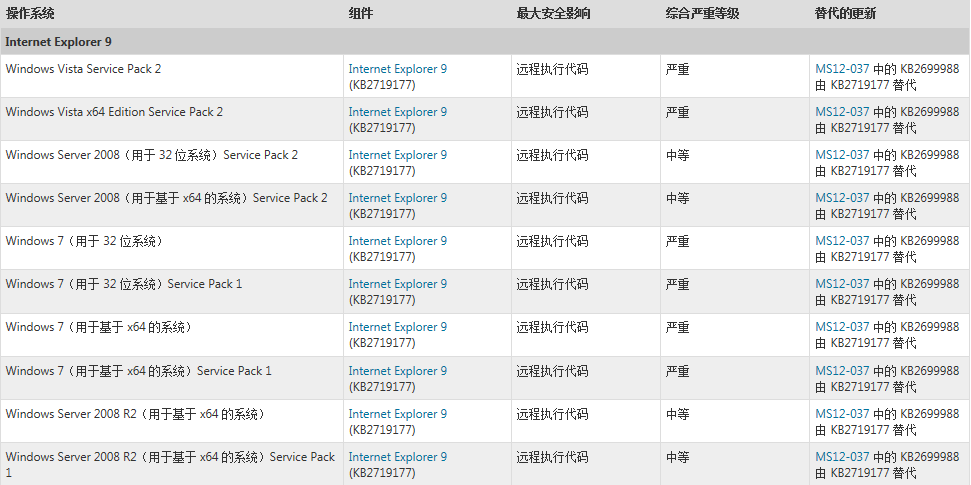Screen dimensions: 971x485
Task: Click the 组件 column header
Action: click(361, 13)
